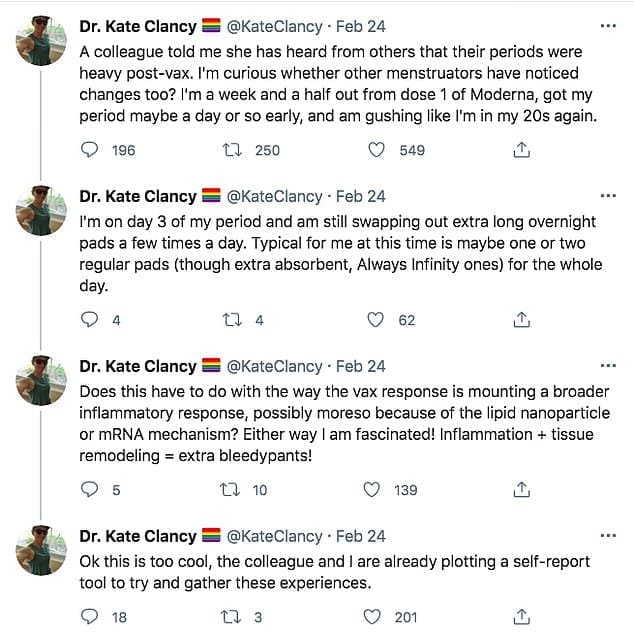Like the tweet with 549 likes

(377, 150)
